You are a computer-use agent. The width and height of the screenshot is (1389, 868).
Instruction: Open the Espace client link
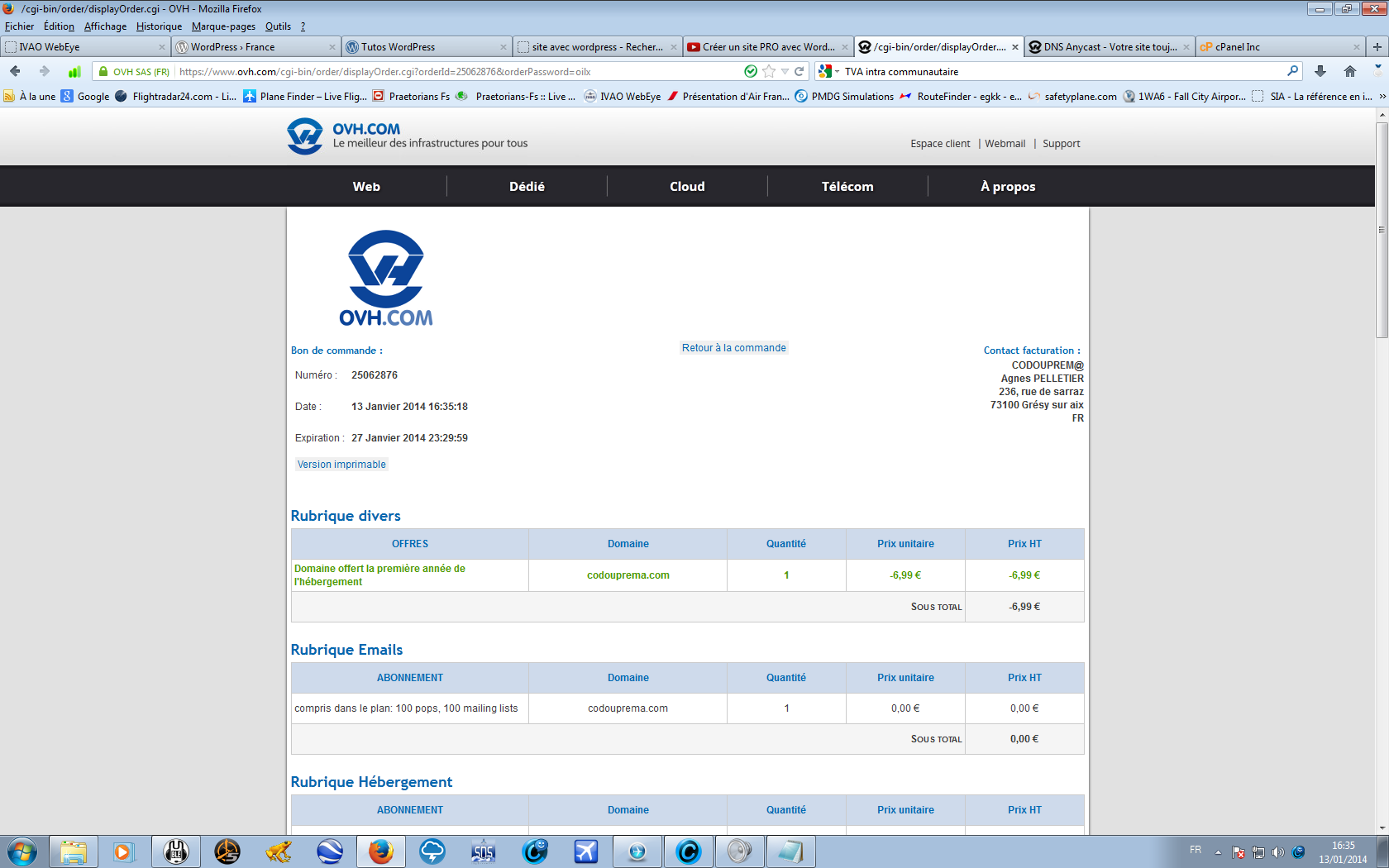click(940, 144)
